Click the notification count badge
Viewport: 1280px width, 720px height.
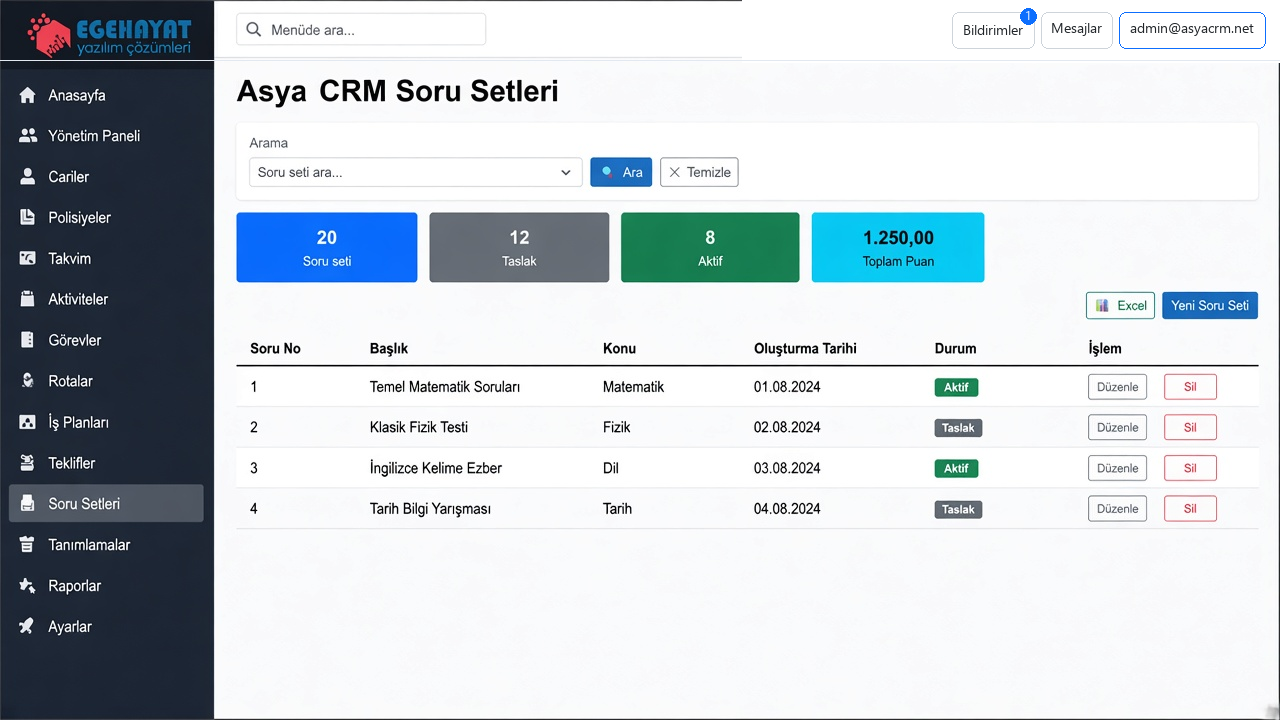pos(1027,16)
